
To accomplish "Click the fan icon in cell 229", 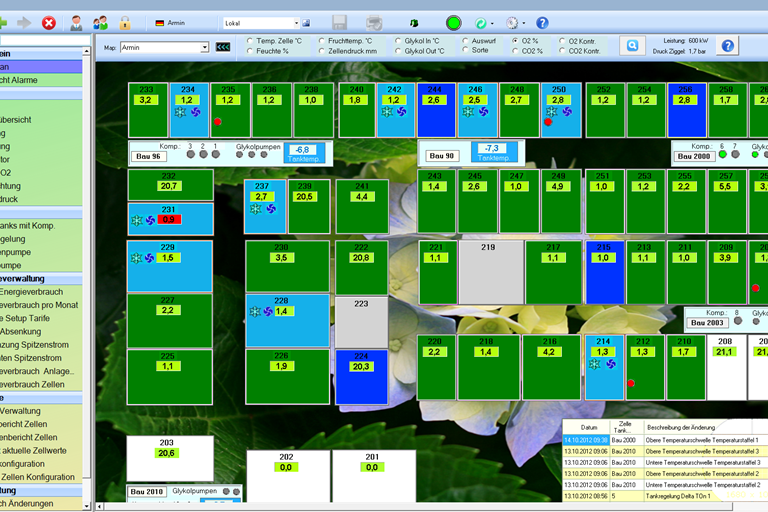I will [x=149, y=258].
